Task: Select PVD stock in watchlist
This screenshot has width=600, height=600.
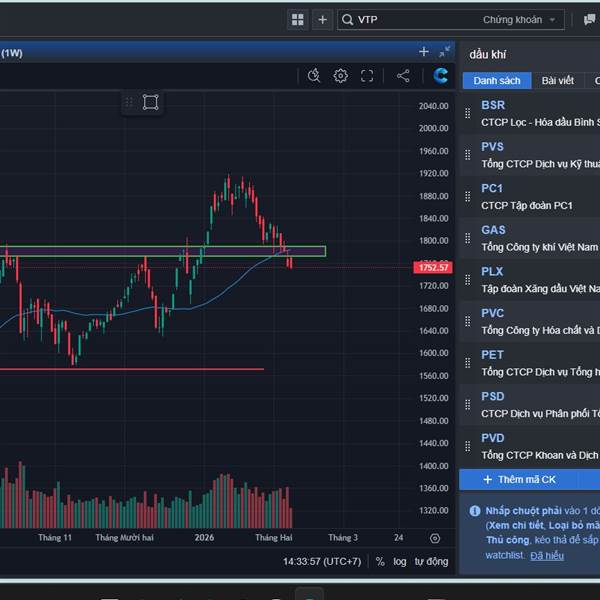Action: click(x=493, y=438)
